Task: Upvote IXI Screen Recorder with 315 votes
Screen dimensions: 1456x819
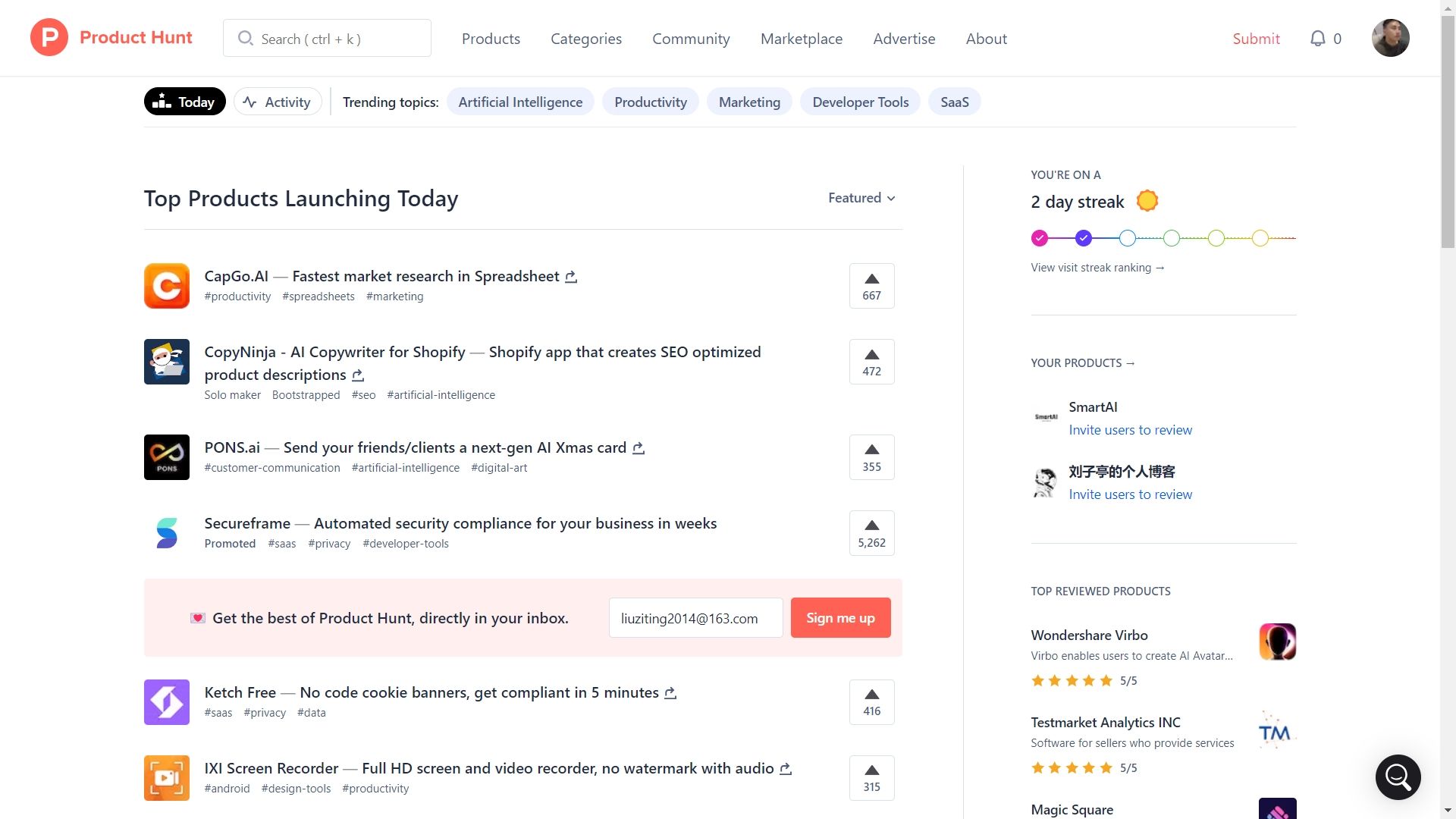Action: (x=872, y=778)
